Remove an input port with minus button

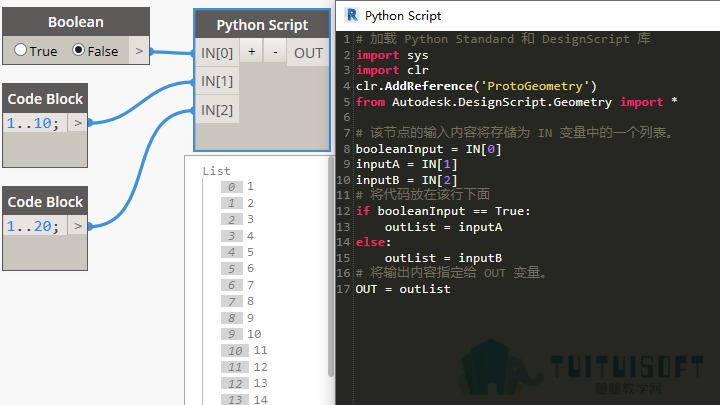[275, 52]
